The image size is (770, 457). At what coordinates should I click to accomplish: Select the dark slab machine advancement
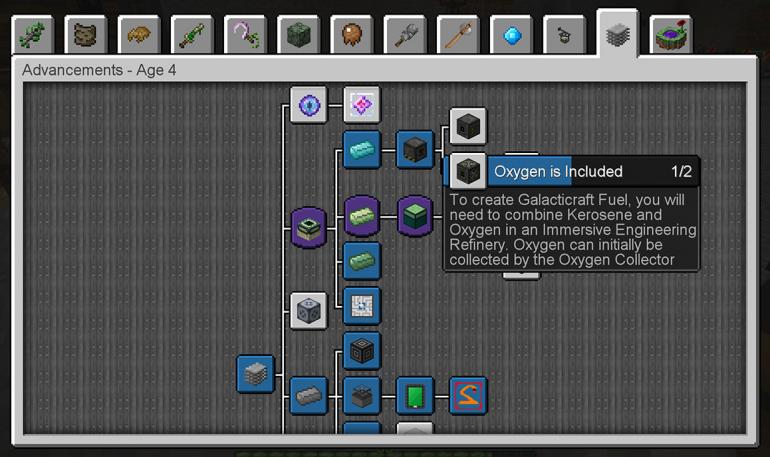pos(362,396)
